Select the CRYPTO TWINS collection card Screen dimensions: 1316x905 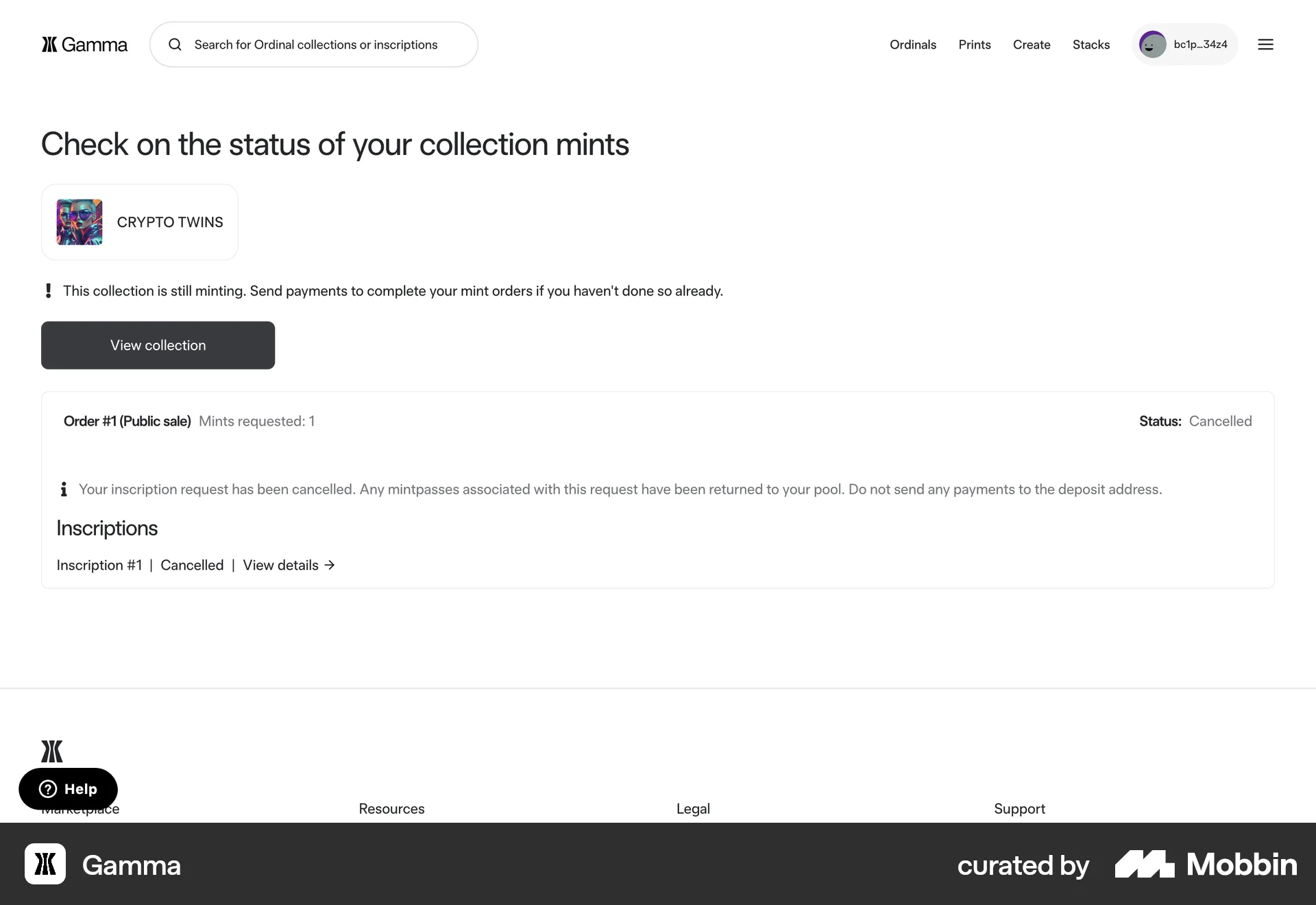(169, 222)
